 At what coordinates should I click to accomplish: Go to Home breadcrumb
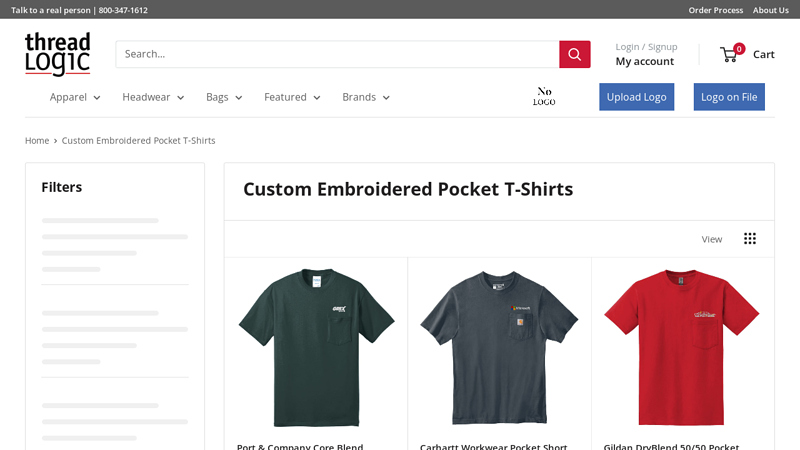point(37,140)
